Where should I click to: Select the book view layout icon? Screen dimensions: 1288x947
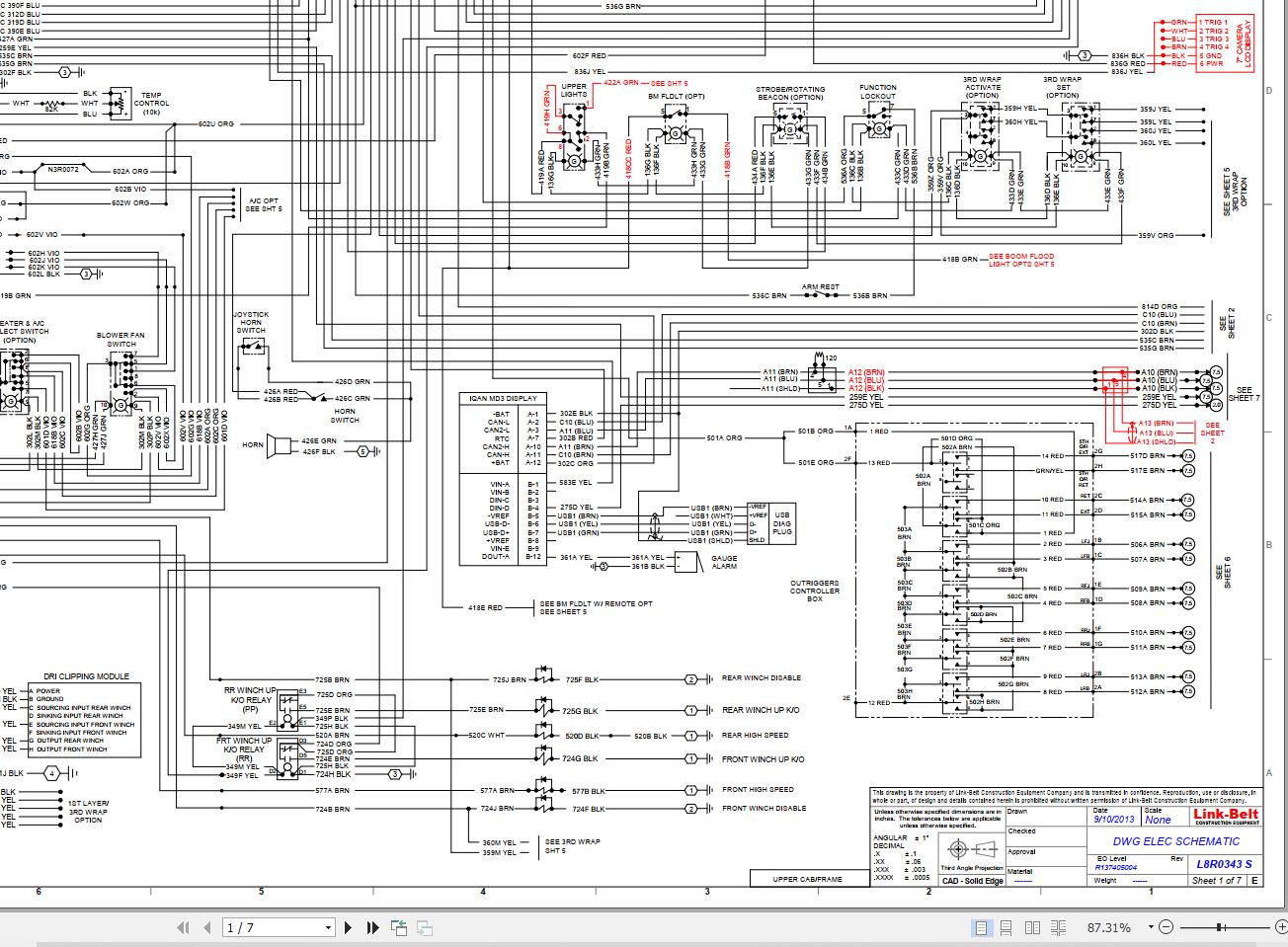[1059, 927]
